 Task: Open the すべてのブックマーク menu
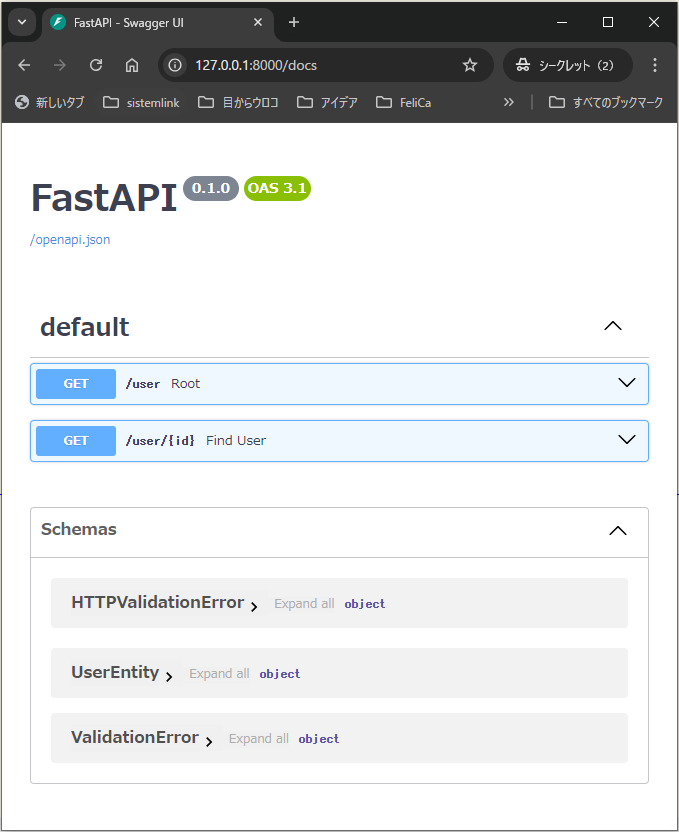pyautogui.click(x=601, y=101)
